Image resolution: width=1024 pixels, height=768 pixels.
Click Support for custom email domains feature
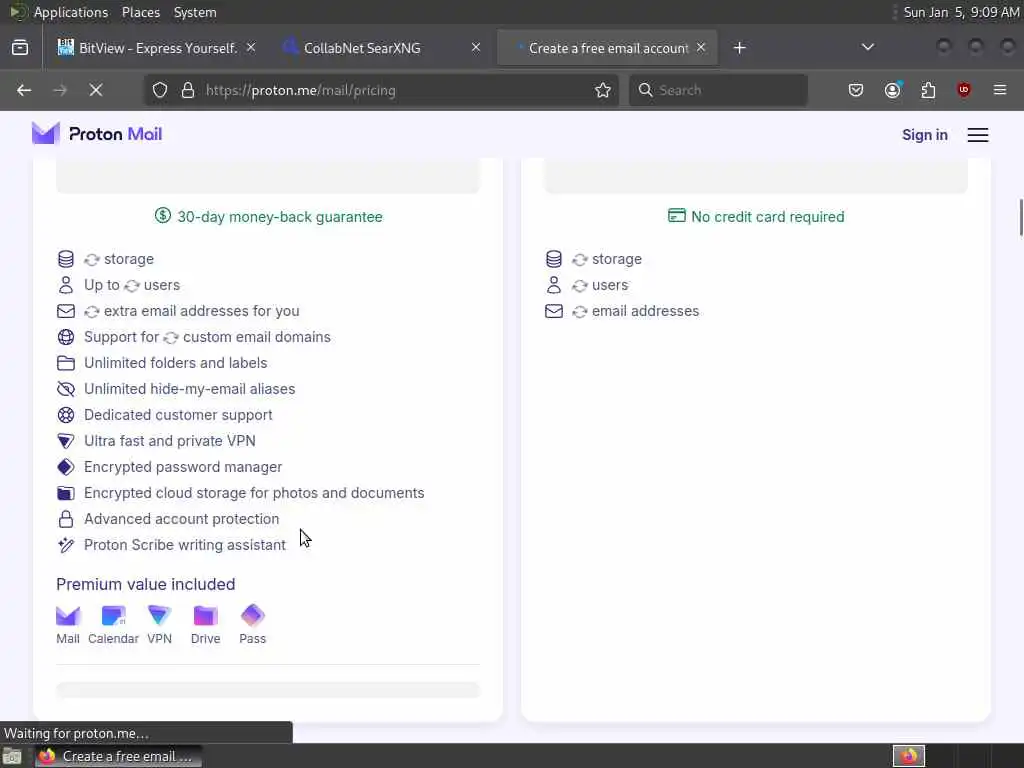pos(207,337)
